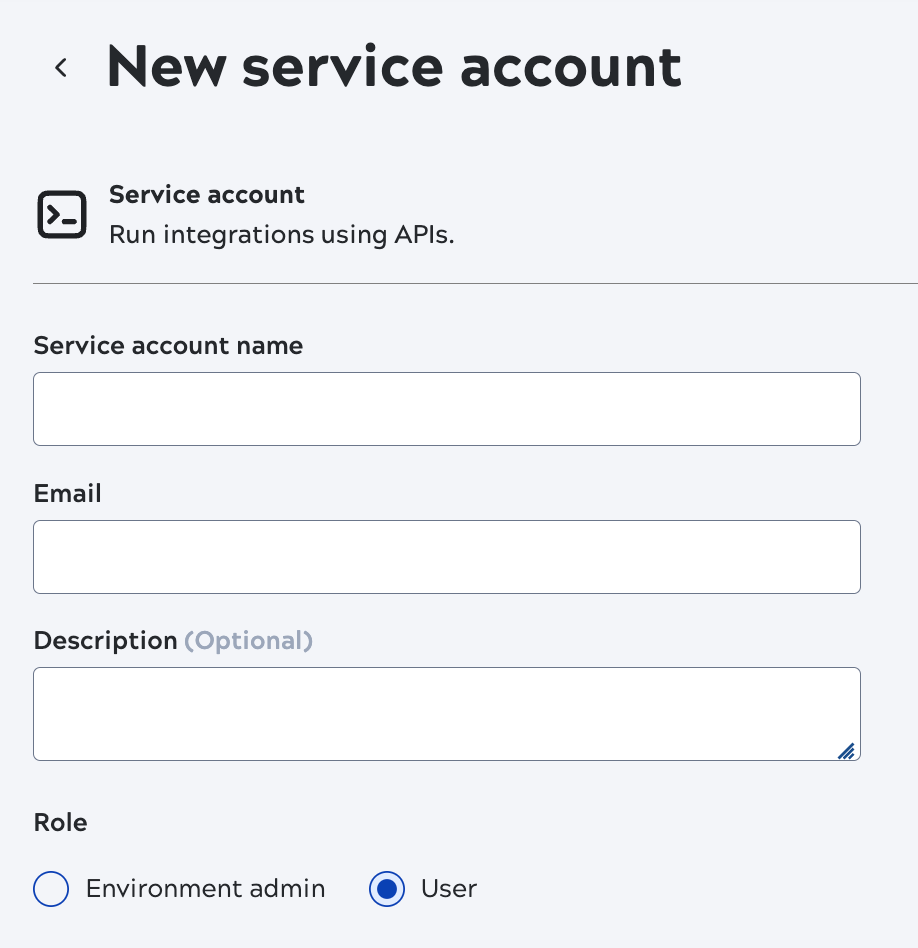This screenshot has height=948, width=918.
Task: Click inside the Service account name field
Action: point(447,408)
